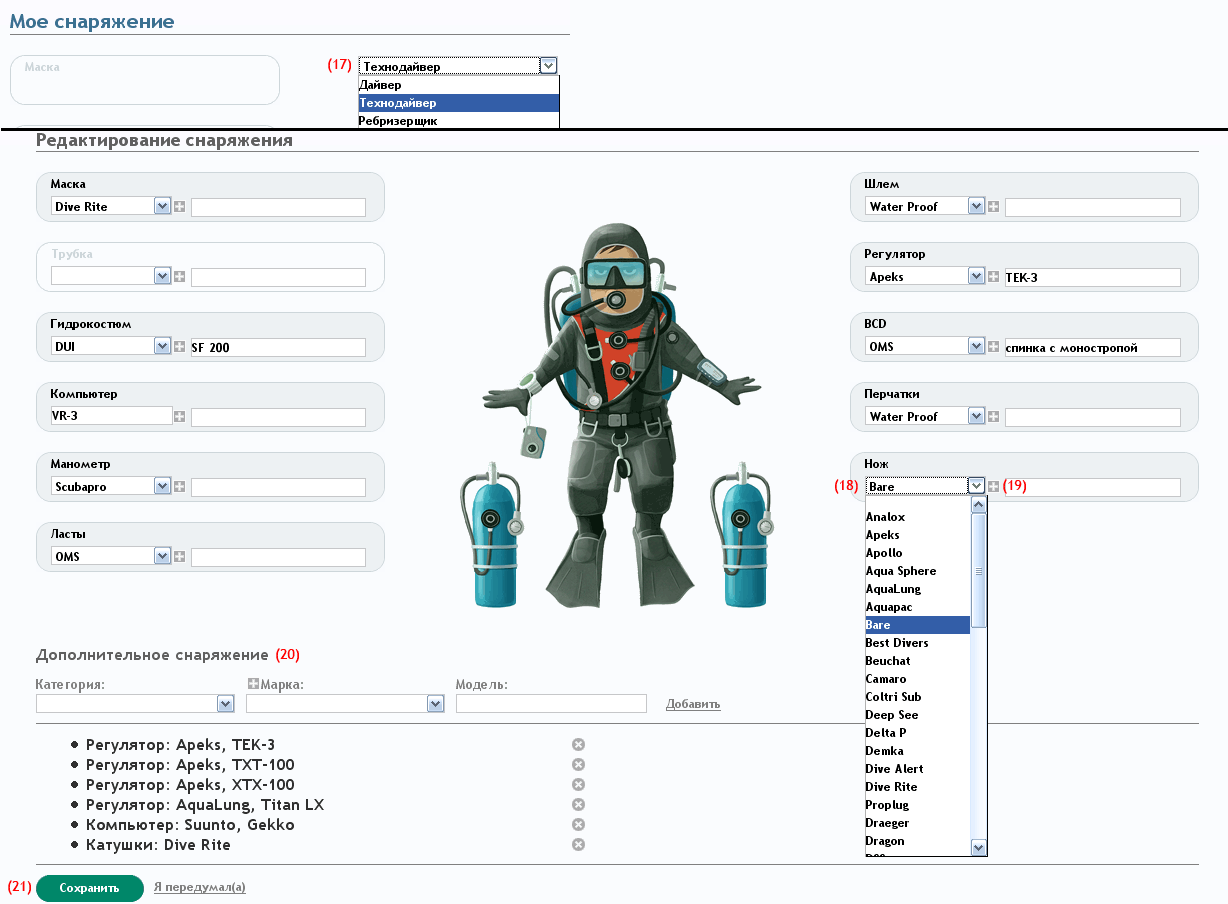
Task: Click the Маска model input field
Action: [x=278, y=207]
